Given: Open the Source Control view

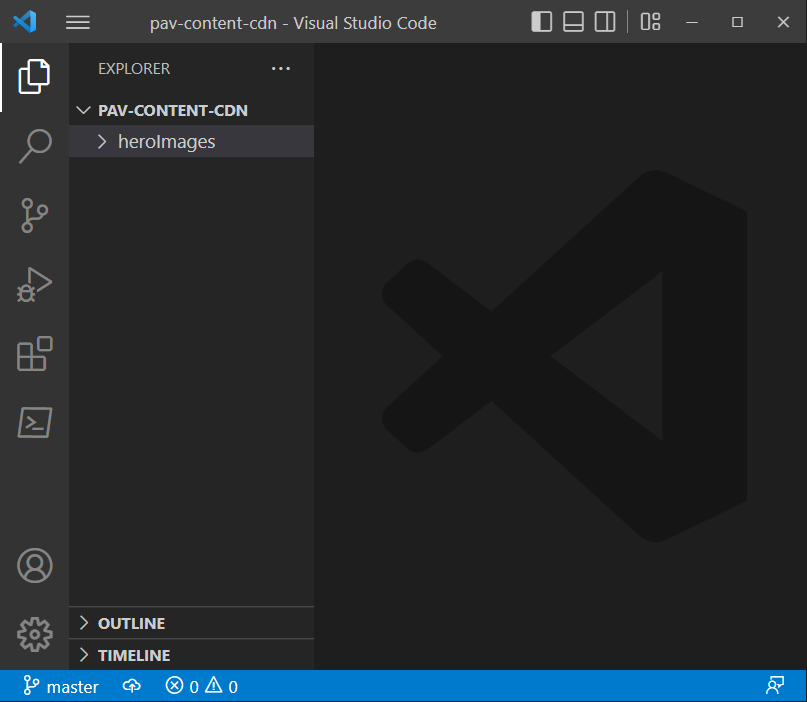Looking at the screenshot, I should [x=34, y=216].
